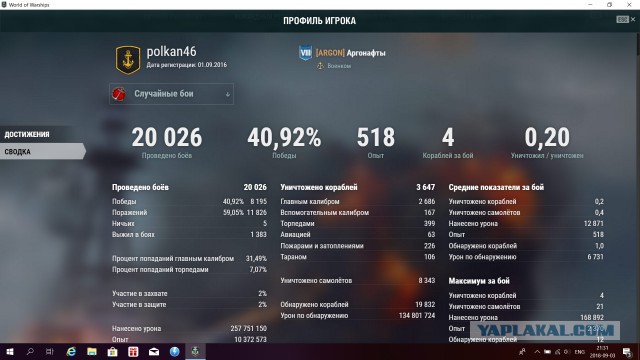This screenshot has height=360, width=640.
Task: Click the clan league VII shield icon
Action: pos(305,53)
